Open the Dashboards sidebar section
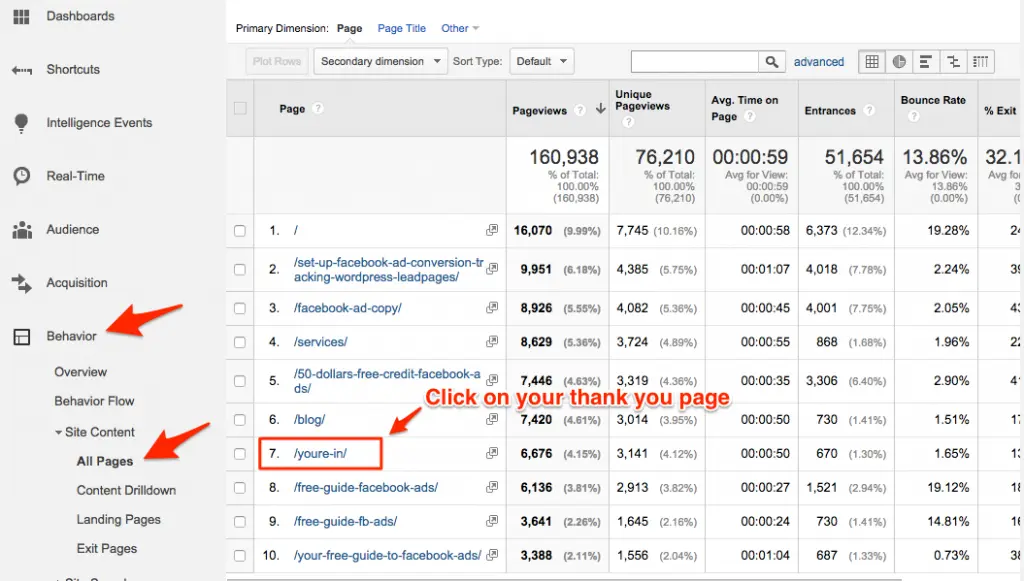The image size is (1024, 581). click(x=80, y=16)
